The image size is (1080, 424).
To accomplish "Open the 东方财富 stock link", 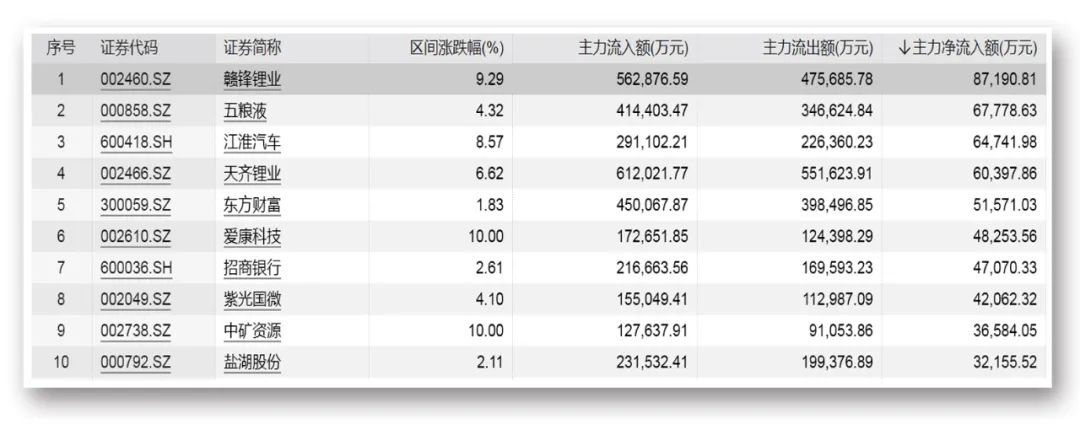I will tap(252, 206).
